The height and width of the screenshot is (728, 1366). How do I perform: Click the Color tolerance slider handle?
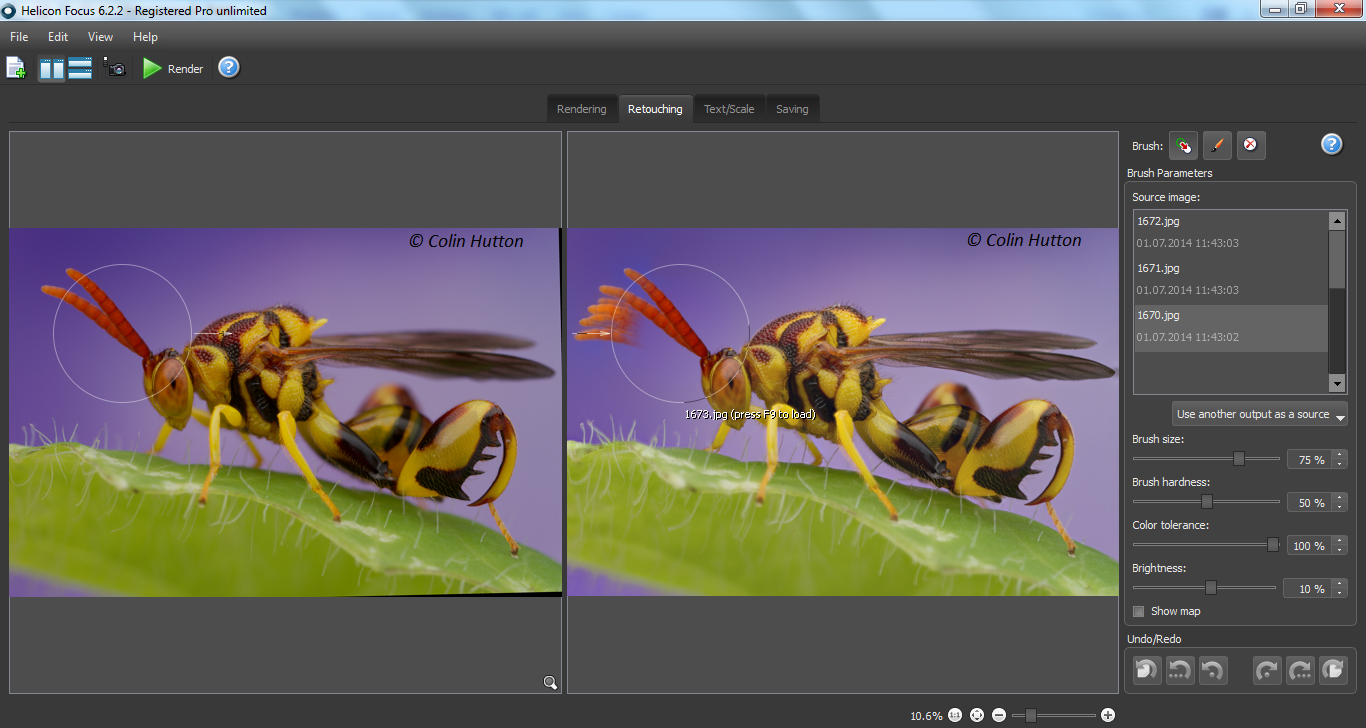pos(1273,544)
